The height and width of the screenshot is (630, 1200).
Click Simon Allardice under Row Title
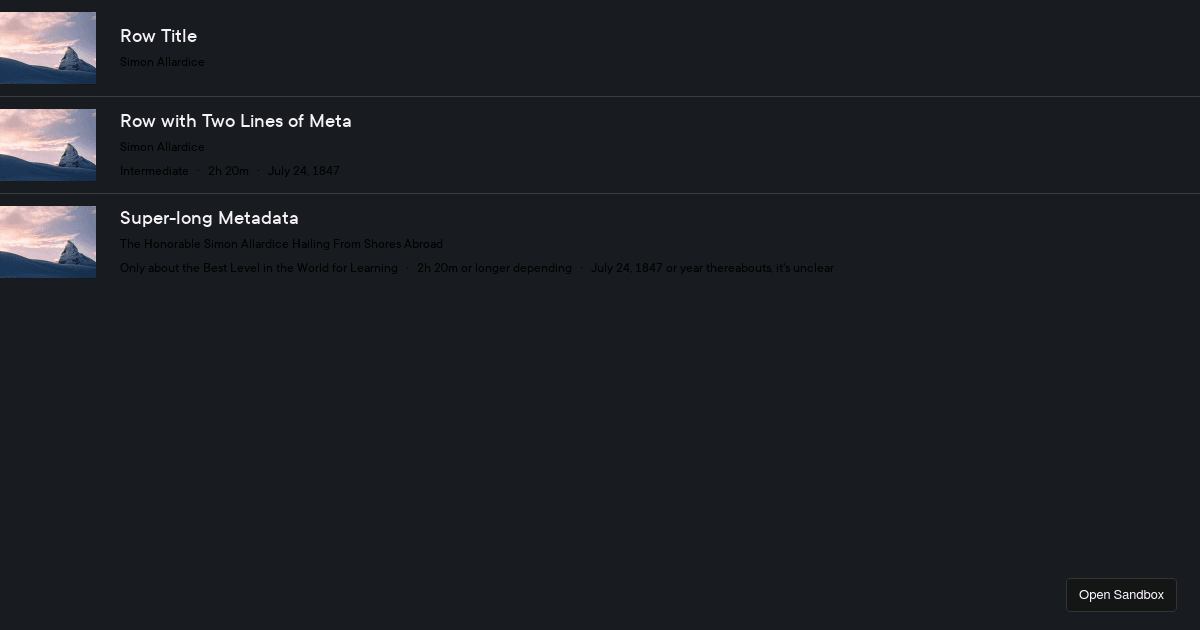(x=162, y=62)
